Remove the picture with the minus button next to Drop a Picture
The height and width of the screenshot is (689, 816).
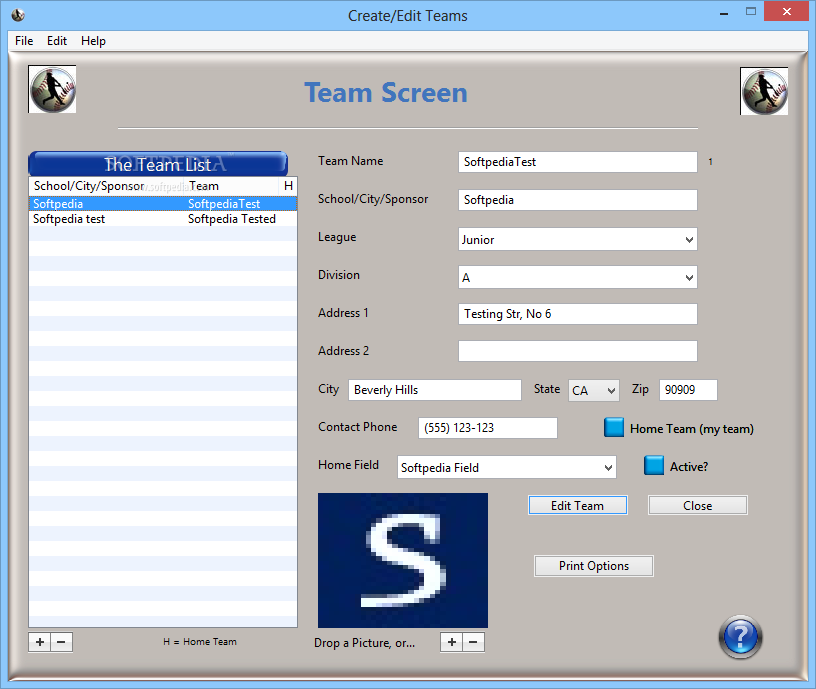pyautogui.click(x=473, y=642)
